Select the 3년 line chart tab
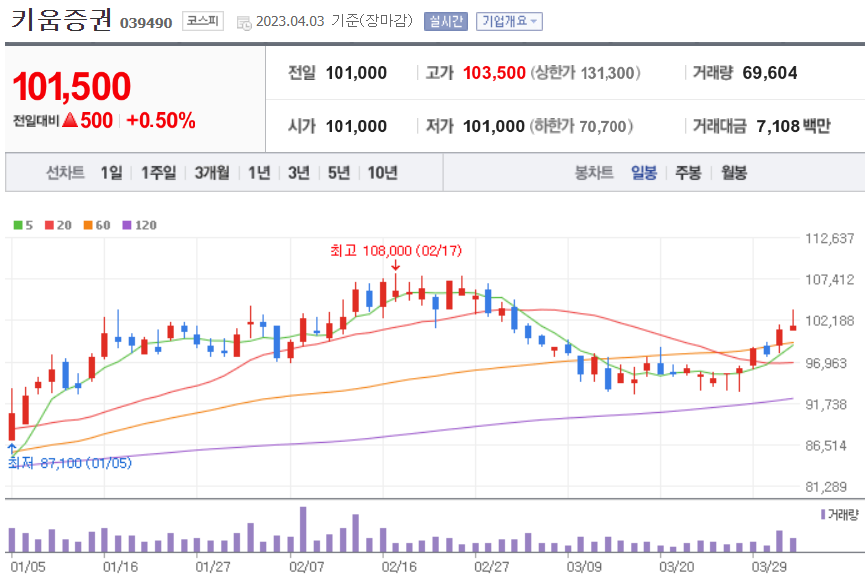 pos(299,173)
